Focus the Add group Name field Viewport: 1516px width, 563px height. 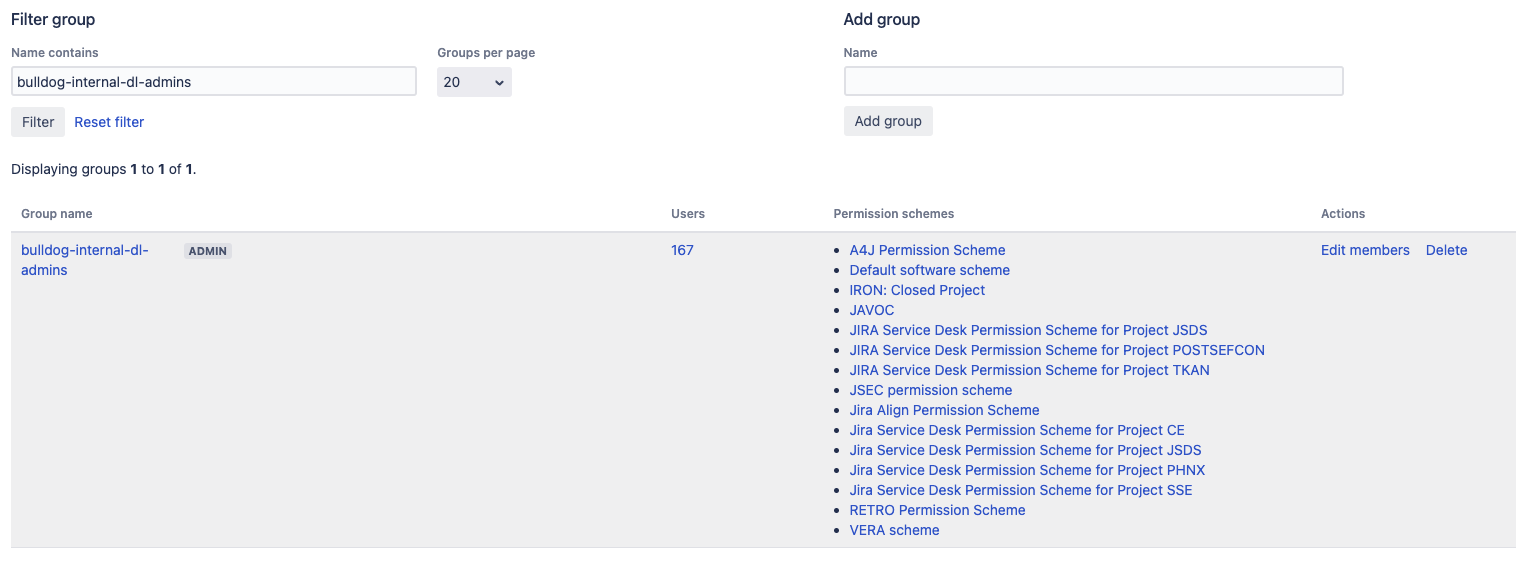1093,82
